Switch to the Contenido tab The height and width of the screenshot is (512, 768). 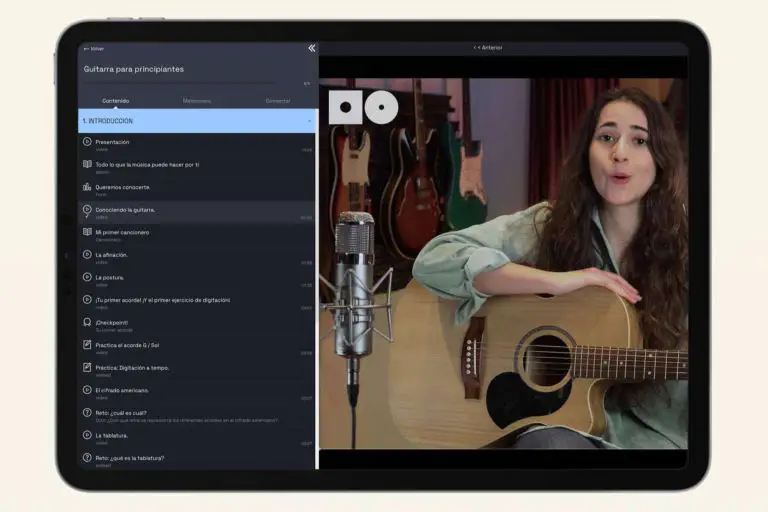tap(115, 101)
